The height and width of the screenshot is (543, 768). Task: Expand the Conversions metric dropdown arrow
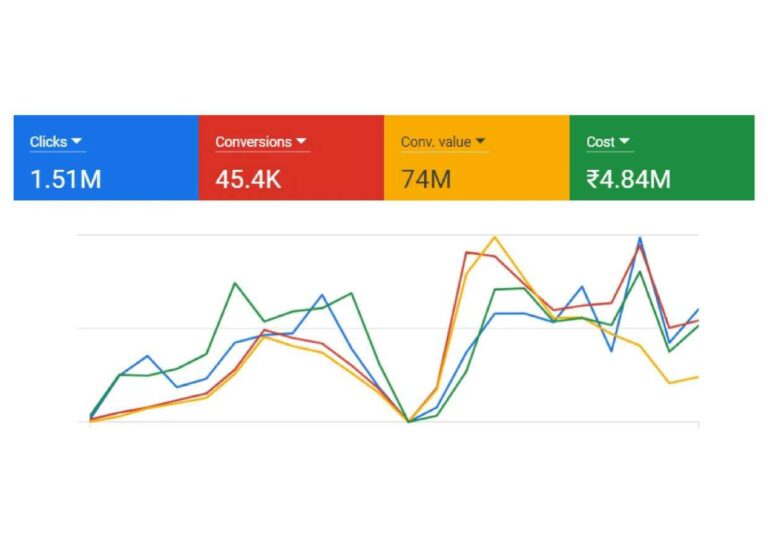tap(301, 142)
